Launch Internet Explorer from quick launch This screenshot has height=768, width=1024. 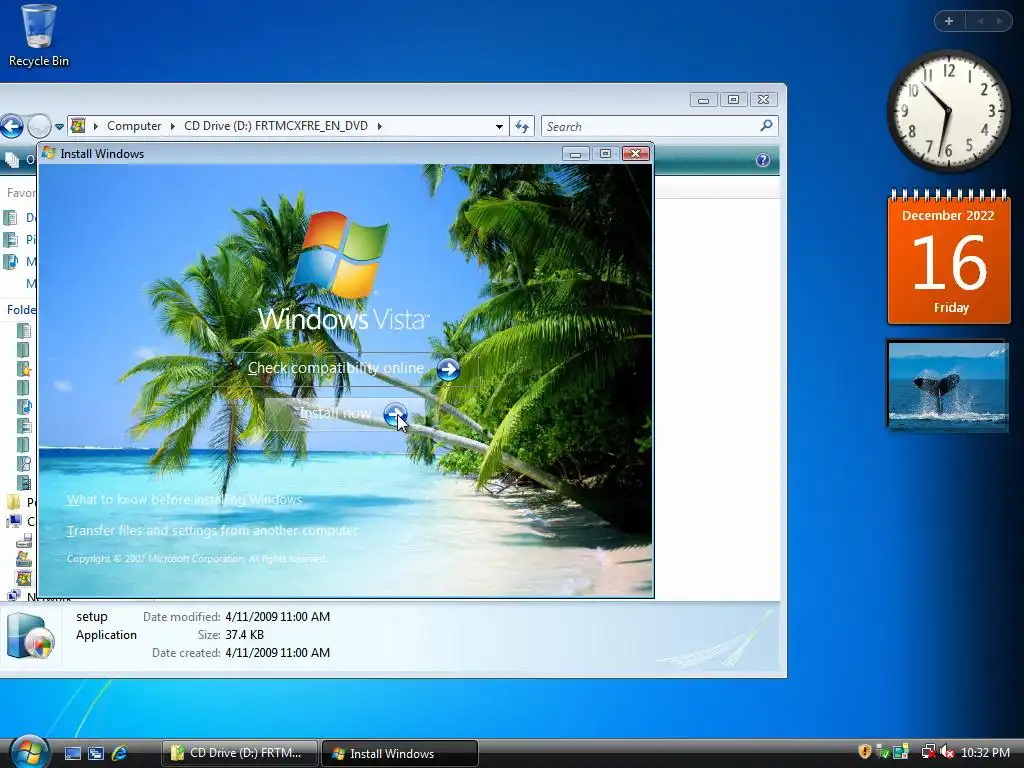(120, 753)
